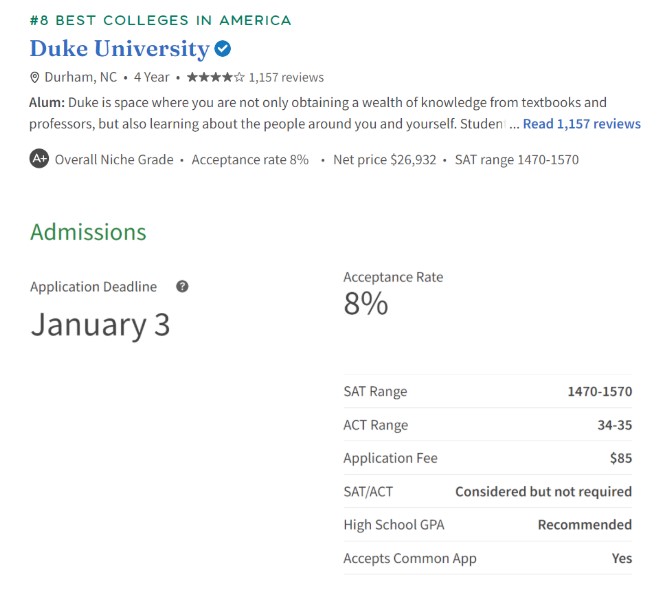Image resolution: width=659 pixels, height=592 pixels.
Task: Click the #8 Best Colleges in America ranking
Action: pyautogui.click(x=161, y=21)
